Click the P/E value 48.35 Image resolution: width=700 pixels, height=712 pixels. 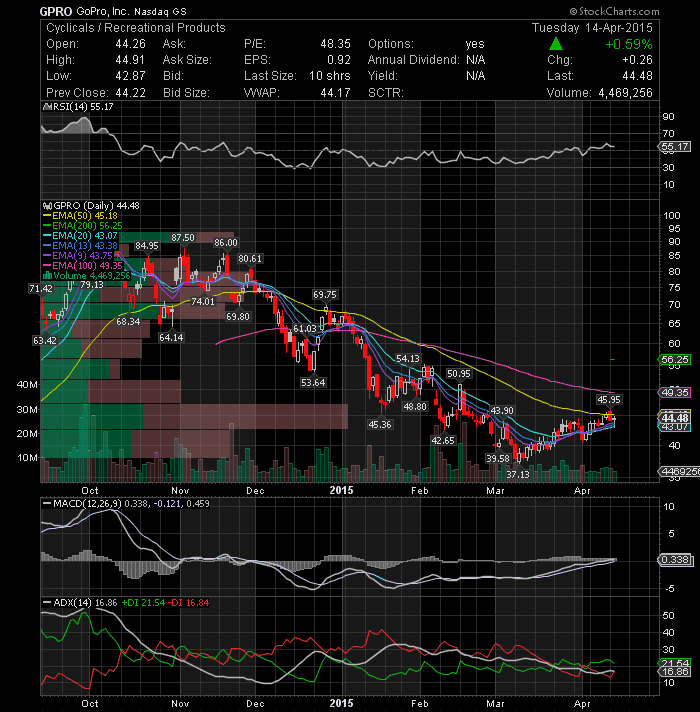[x=335, y=44]
